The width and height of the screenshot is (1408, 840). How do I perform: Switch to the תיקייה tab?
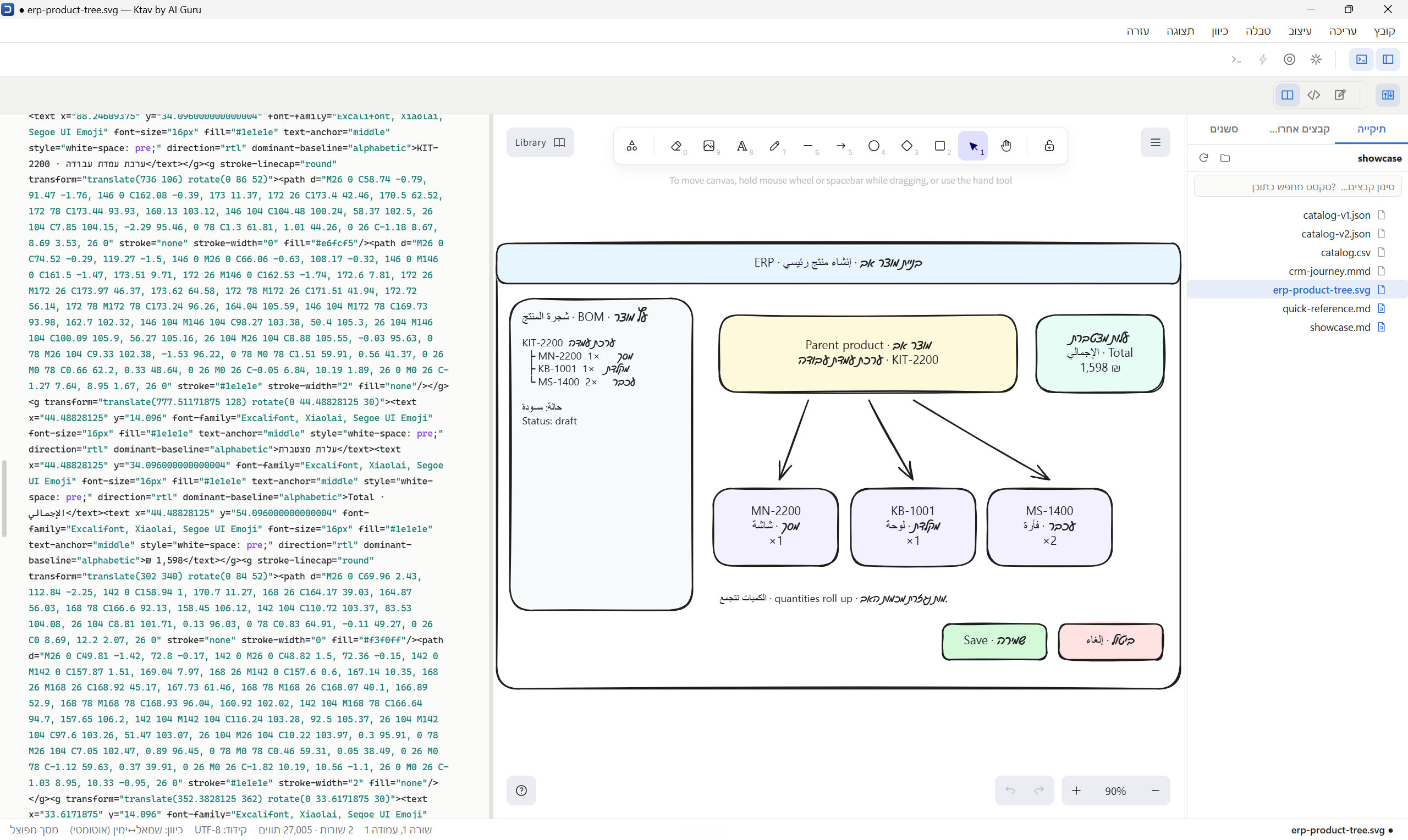tap(1371, 129)
